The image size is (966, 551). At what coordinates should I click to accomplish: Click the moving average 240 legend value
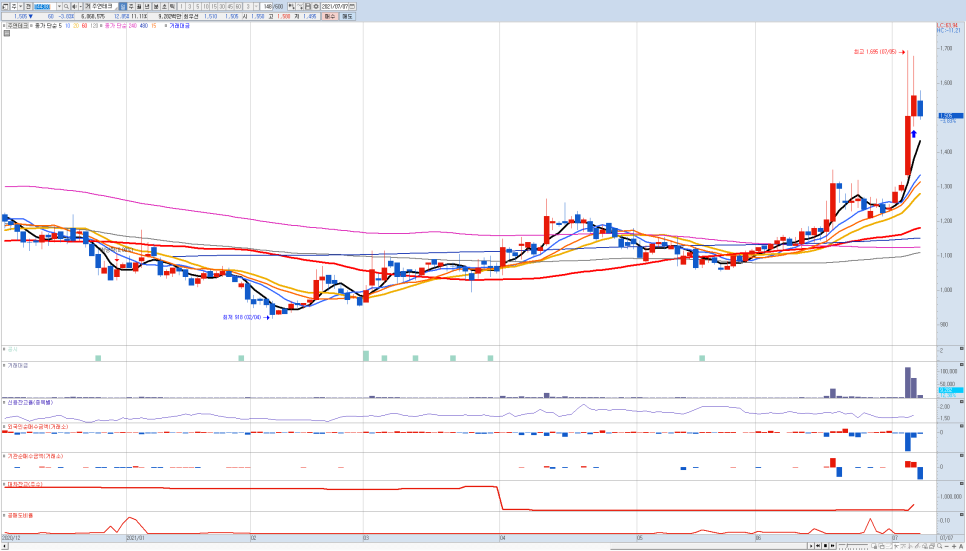[x=132, y=25]
